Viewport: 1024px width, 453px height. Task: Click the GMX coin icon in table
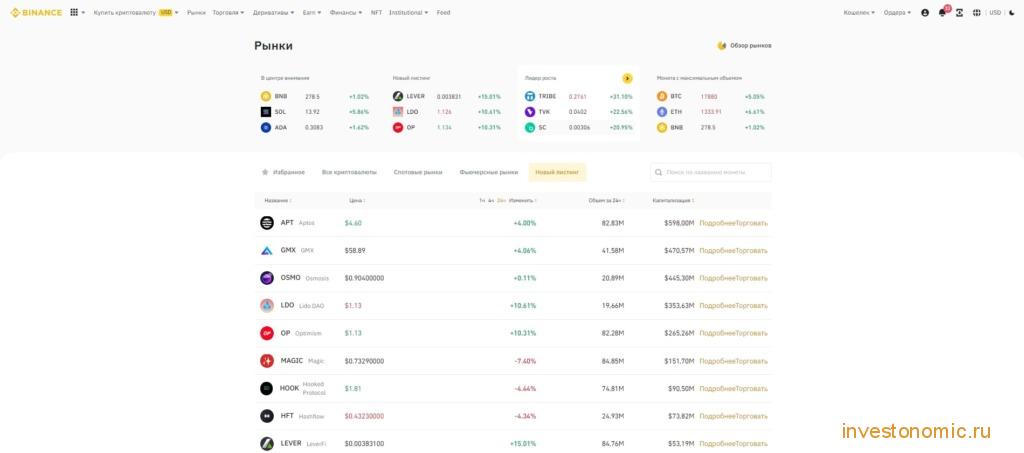click(x=266, y=251)
